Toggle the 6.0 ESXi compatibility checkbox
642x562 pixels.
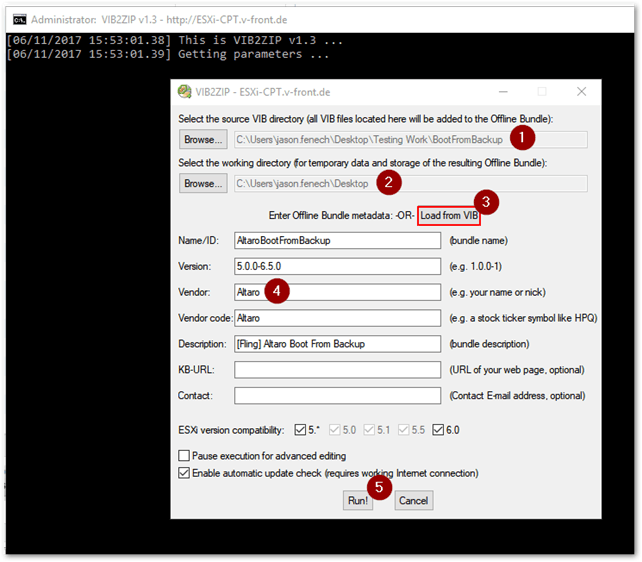pyautogui.click(x=438, y=430)
